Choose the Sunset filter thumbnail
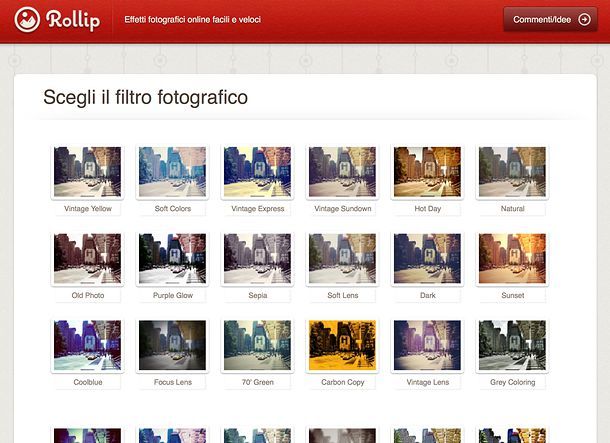The height and width of the screenshot is (443, 610). (x=512, y=258)
